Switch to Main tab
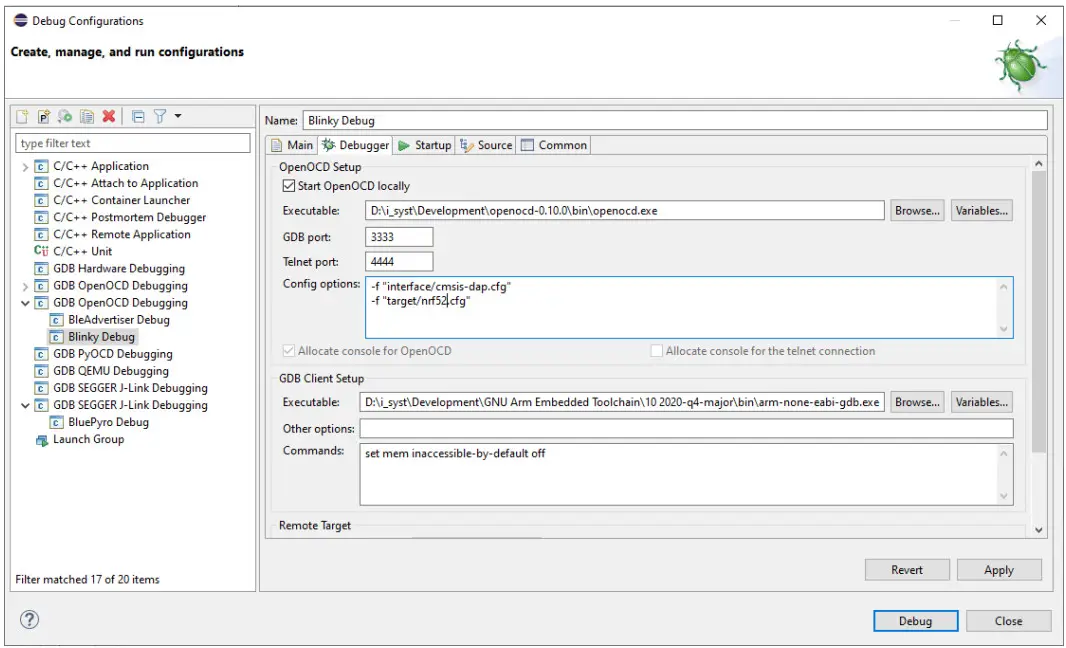1066x648 pixels. click(292, 145)
